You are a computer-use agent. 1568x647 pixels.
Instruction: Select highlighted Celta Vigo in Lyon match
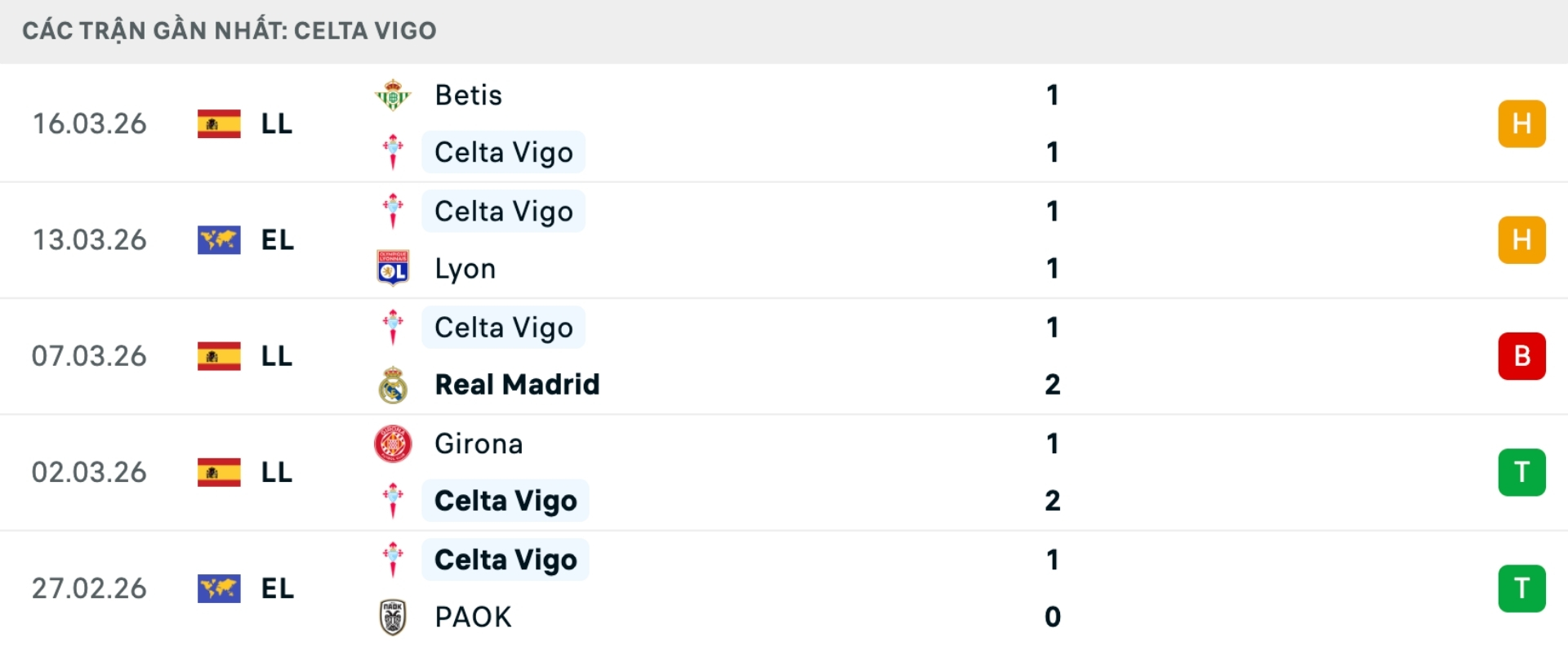pos(503,212)
